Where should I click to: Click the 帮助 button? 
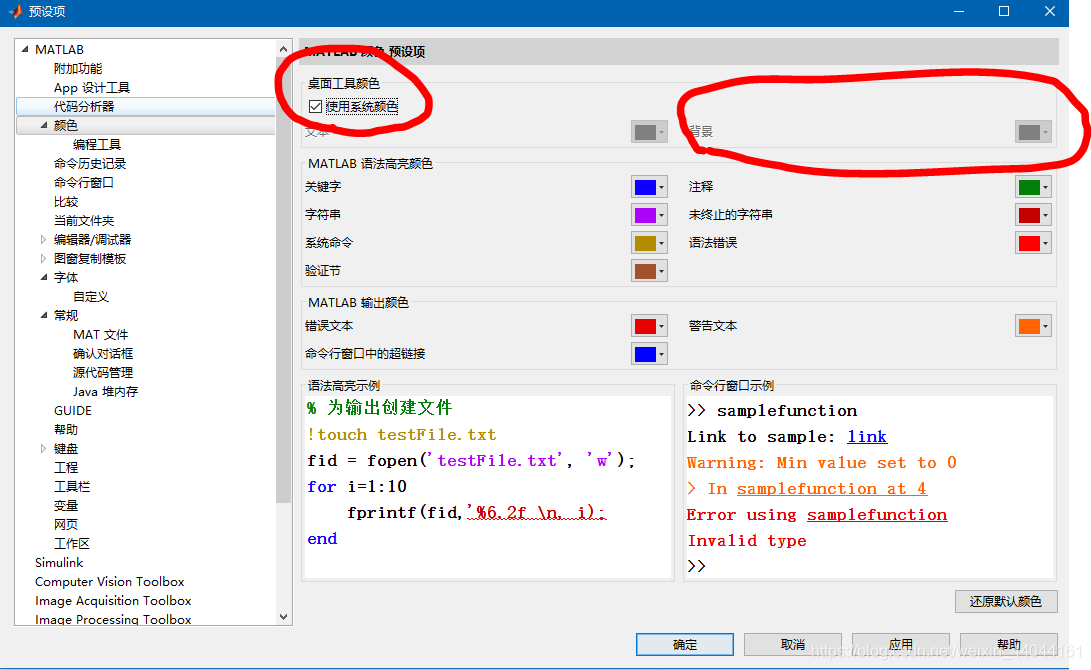[1009, 644]
